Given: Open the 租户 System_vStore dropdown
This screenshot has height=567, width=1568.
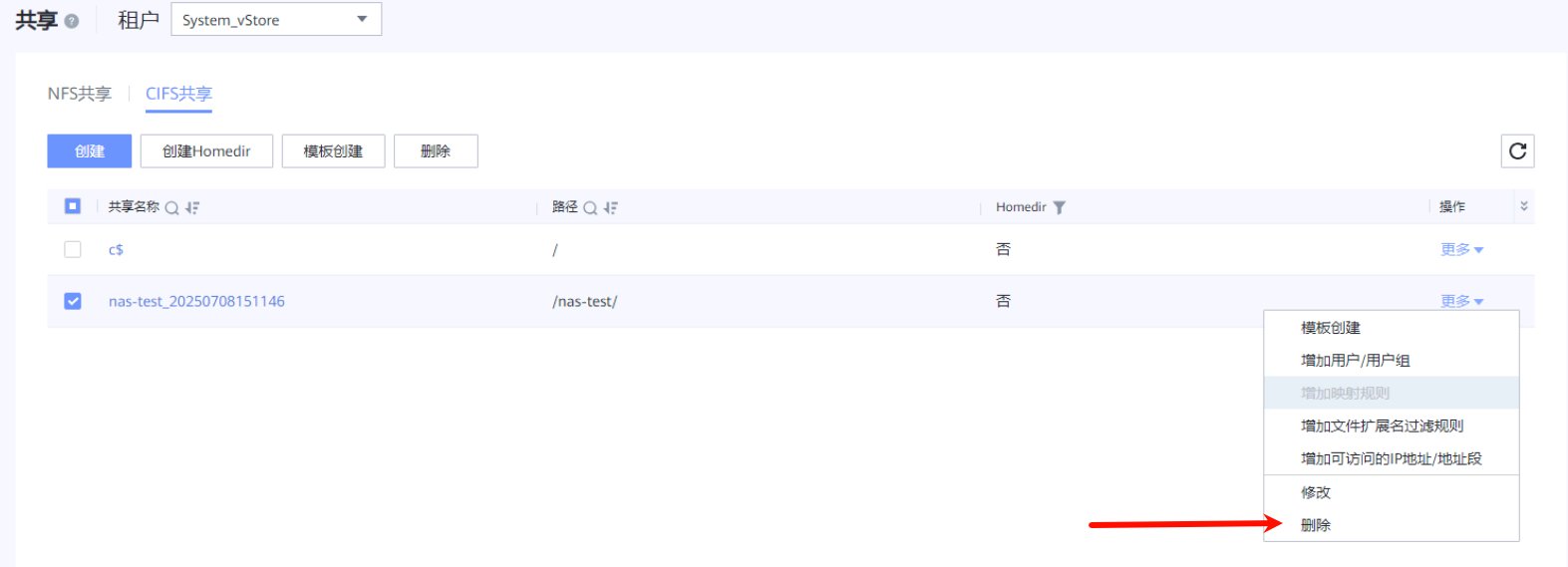Looking at the screenshot, I should pos(276,20).
